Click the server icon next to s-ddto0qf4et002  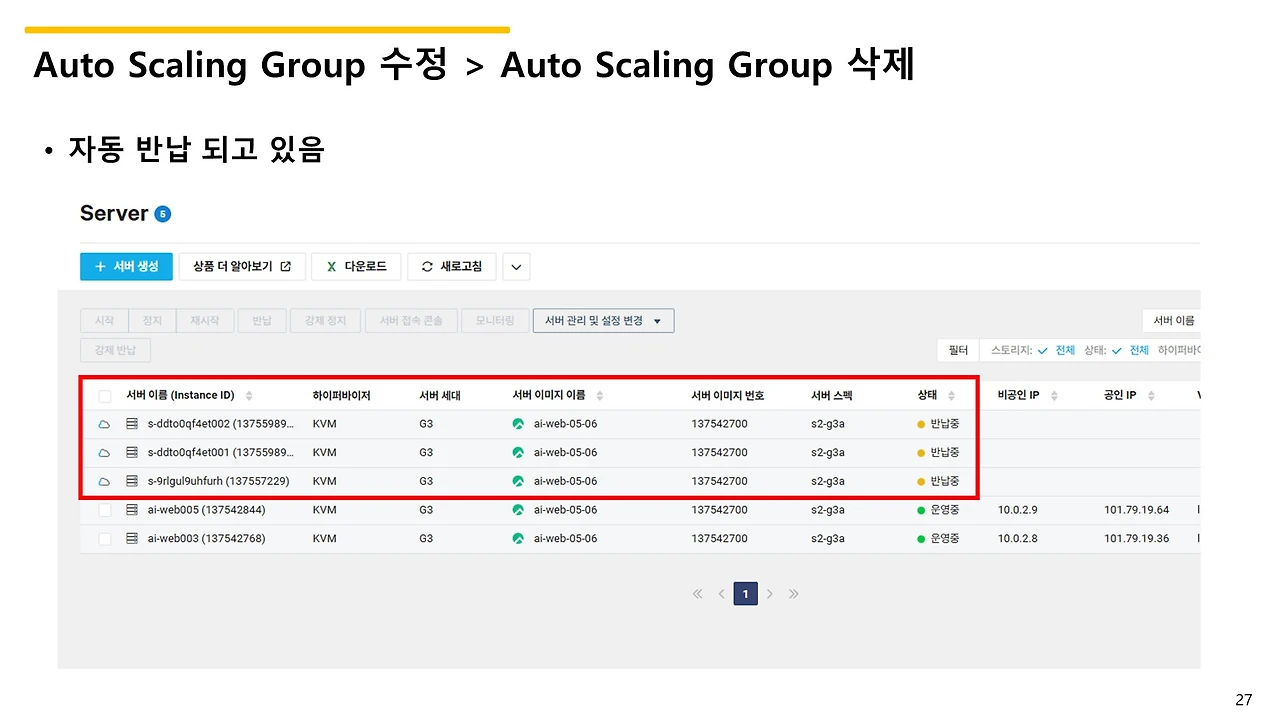[132, 424]
